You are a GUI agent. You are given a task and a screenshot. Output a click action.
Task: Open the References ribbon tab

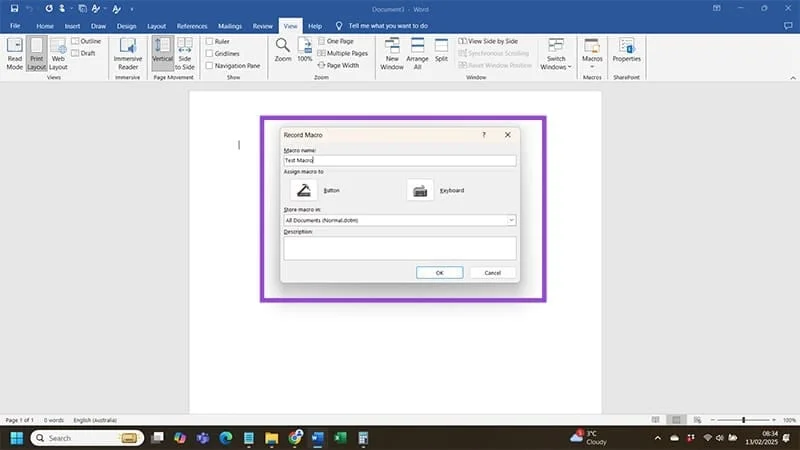tap(192, 25)
